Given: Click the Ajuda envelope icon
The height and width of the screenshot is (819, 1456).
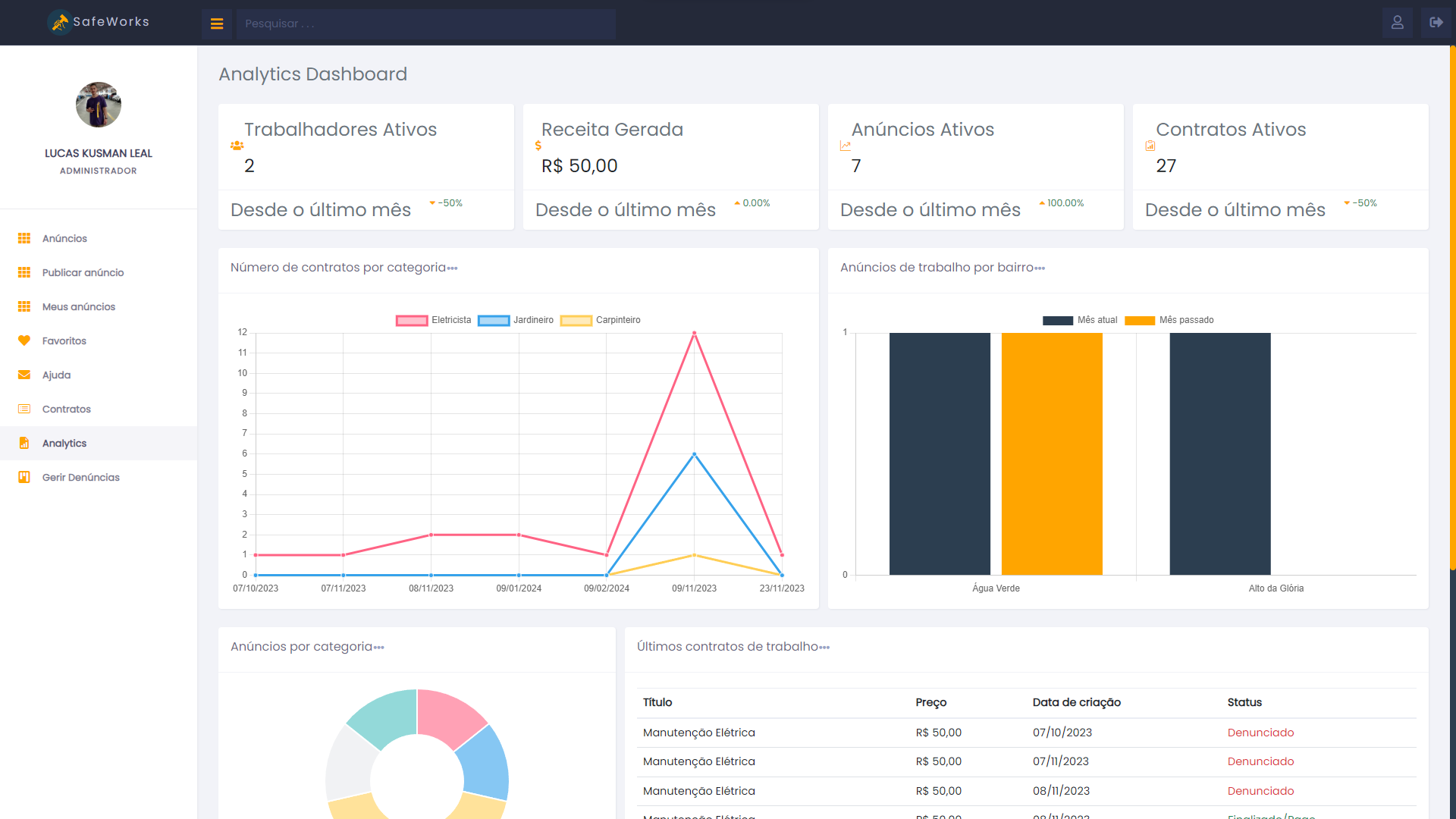Looking at the screenshot, I should tap(24, 375).
